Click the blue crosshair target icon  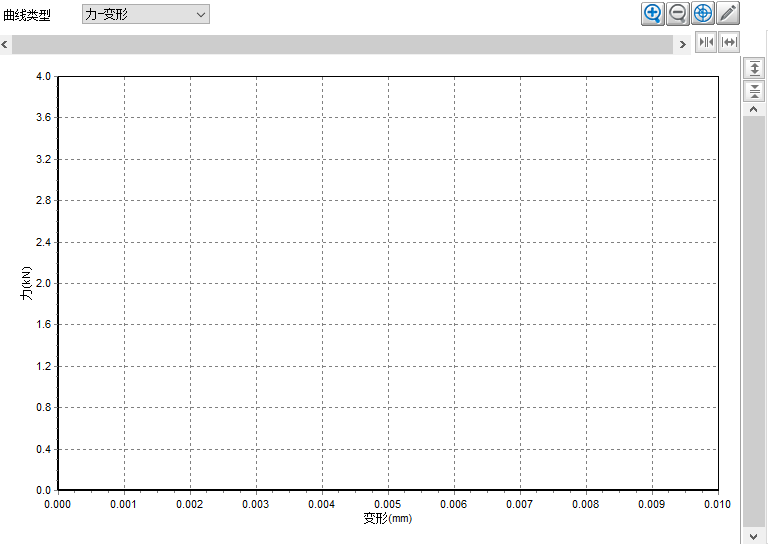pyautogui.click(x=703, y=13)
